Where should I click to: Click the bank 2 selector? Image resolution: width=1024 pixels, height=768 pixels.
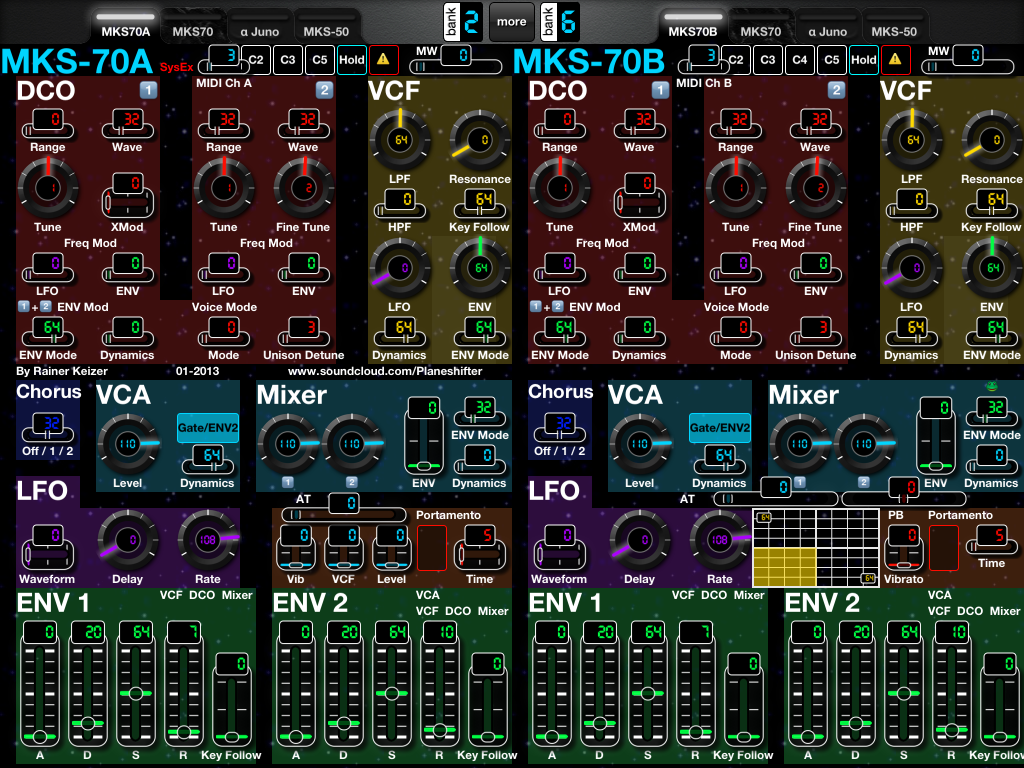pos(463,22)
